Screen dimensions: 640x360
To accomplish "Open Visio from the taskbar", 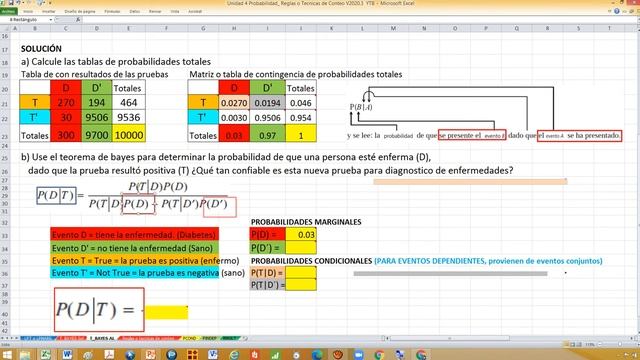I will point(213,355).
